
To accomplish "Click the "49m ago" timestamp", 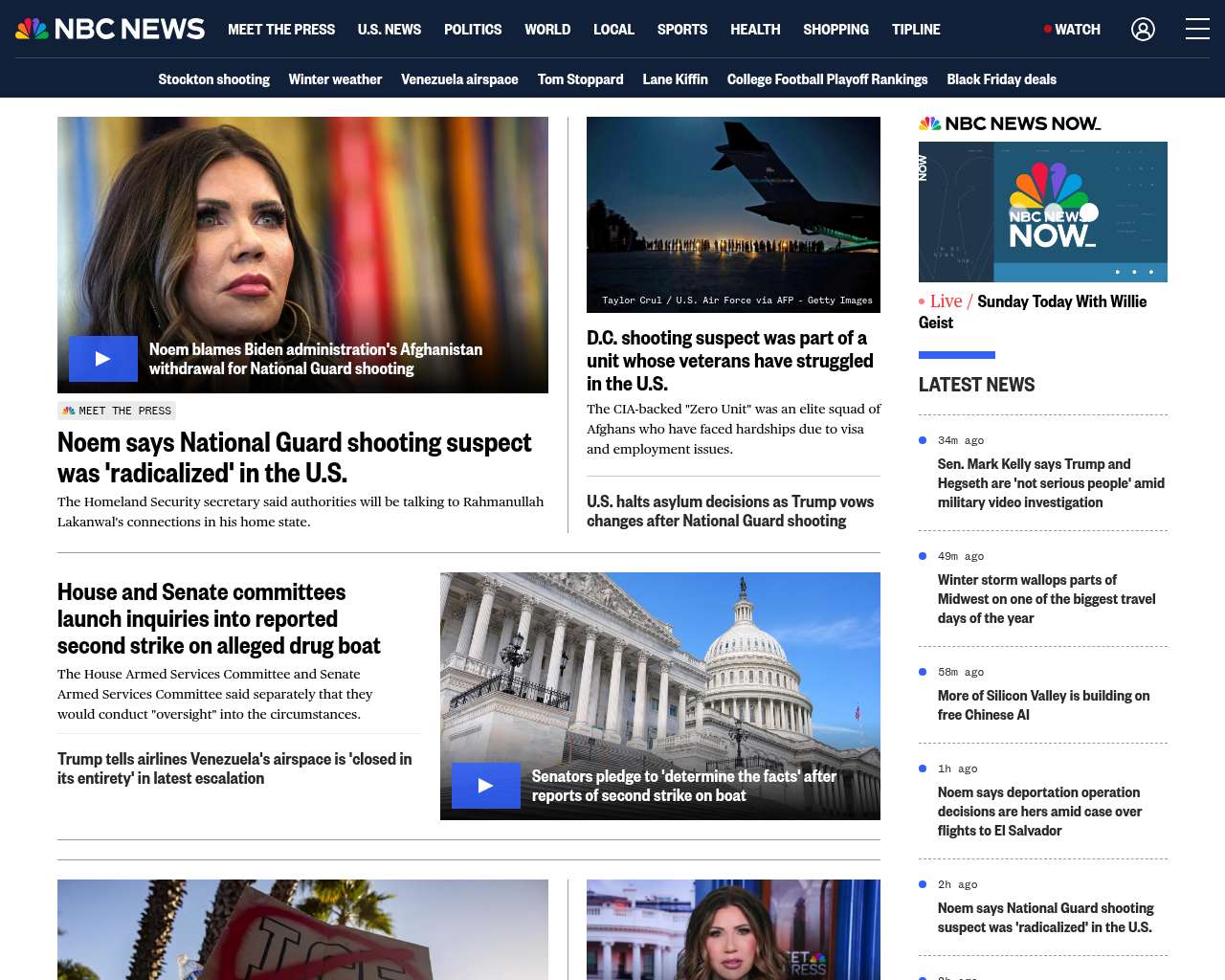I will 961,556.
